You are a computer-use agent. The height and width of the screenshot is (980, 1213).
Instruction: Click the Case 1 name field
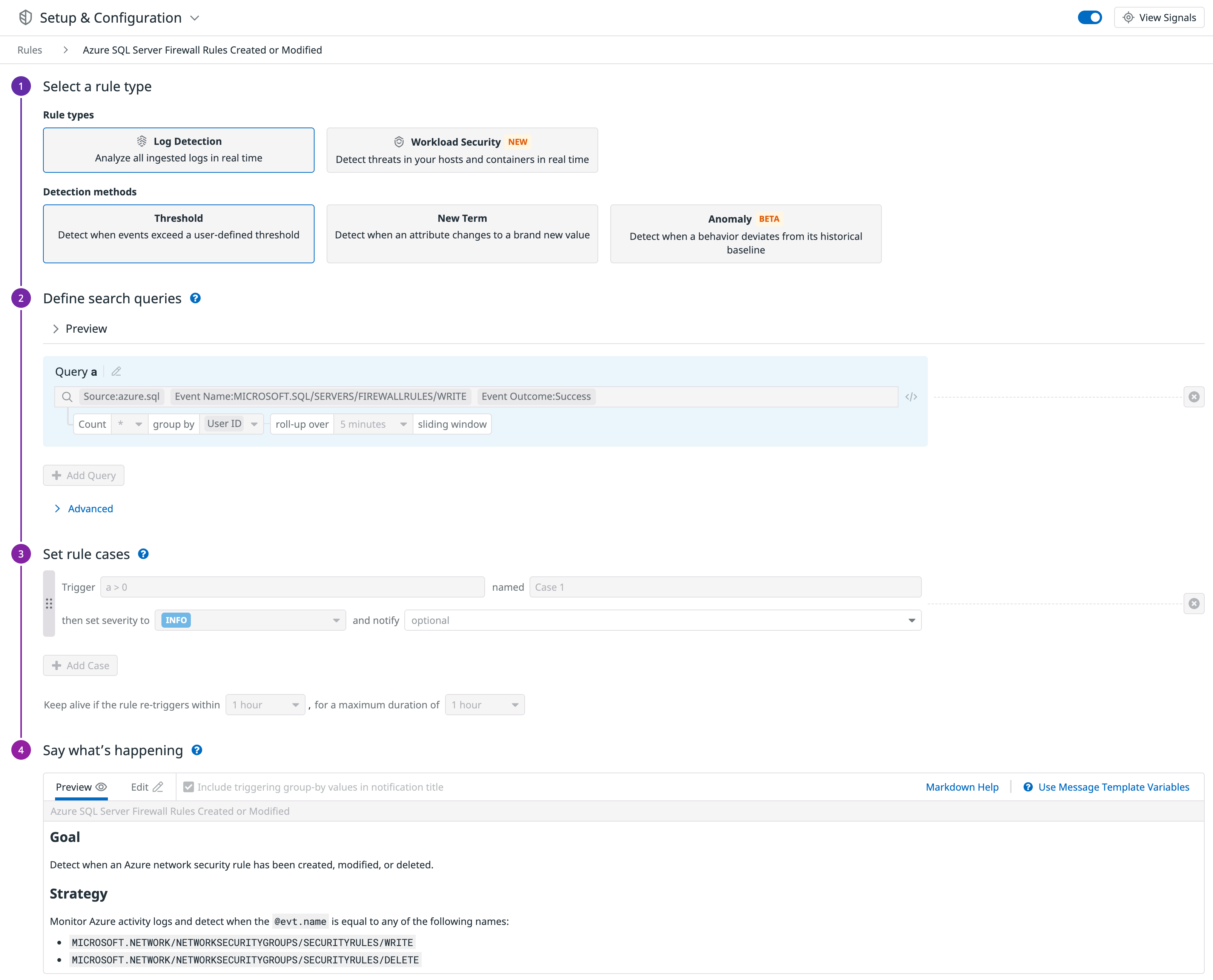point(725,587)
